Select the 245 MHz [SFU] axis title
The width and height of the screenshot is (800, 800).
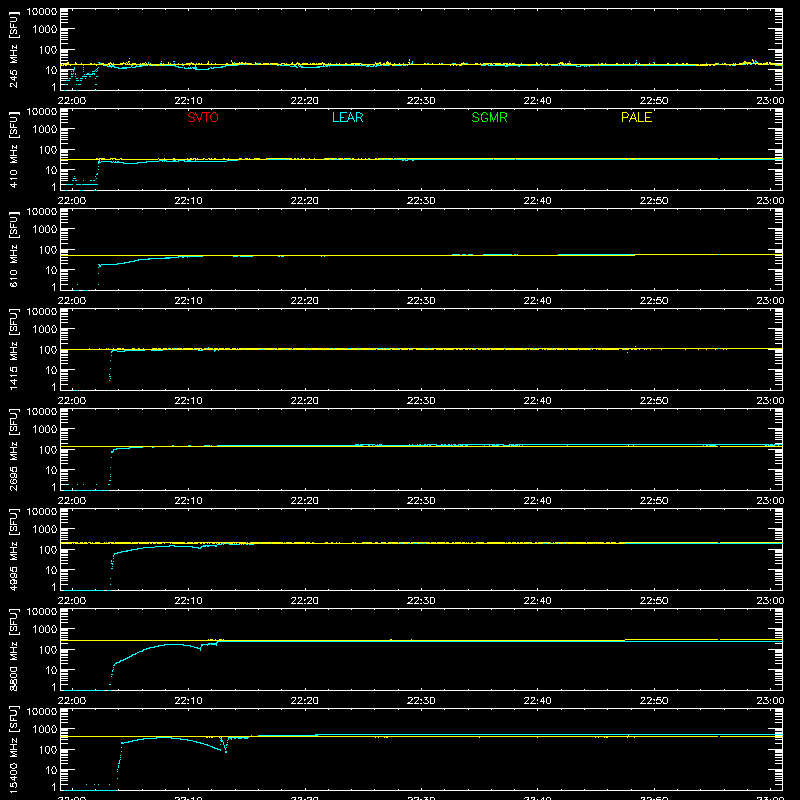(x=13, y=49)
